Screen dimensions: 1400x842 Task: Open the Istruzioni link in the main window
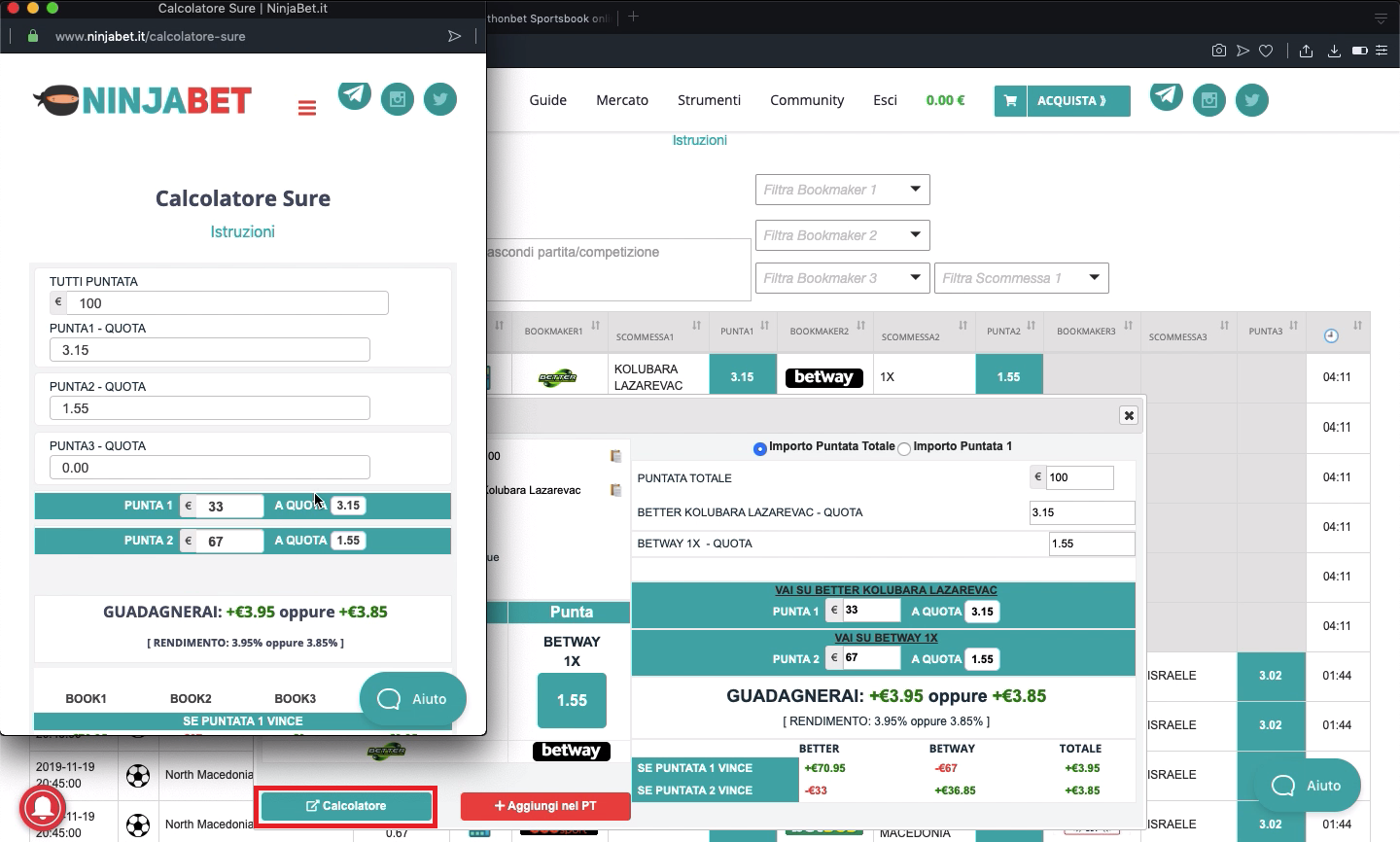point(700,140)
